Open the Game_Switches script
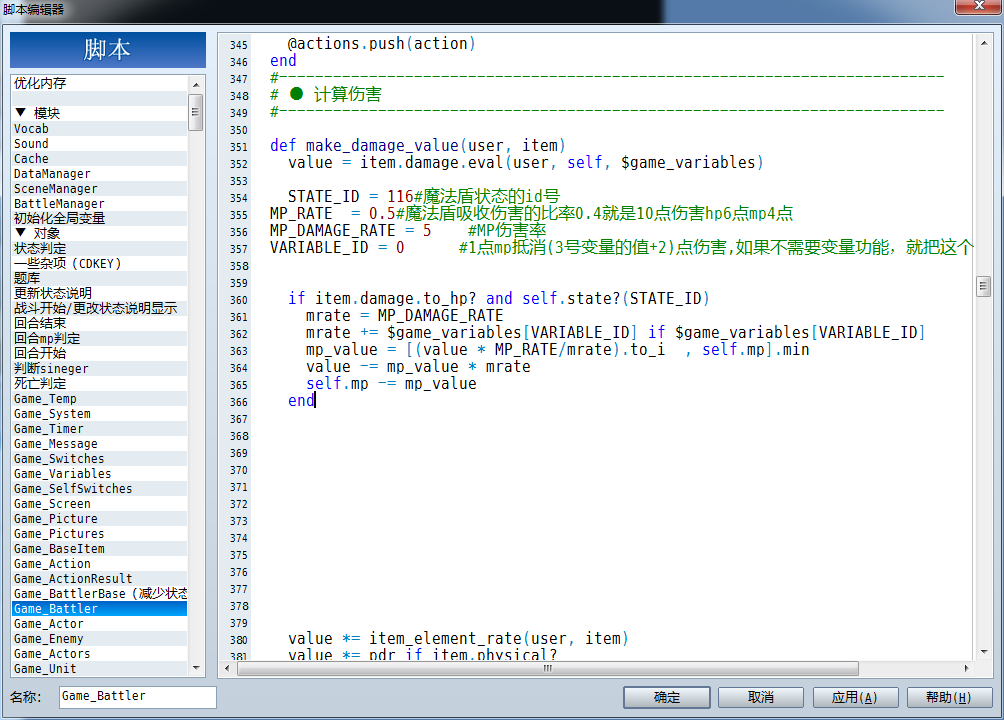Screen dimensions: 1004x720 100,458
